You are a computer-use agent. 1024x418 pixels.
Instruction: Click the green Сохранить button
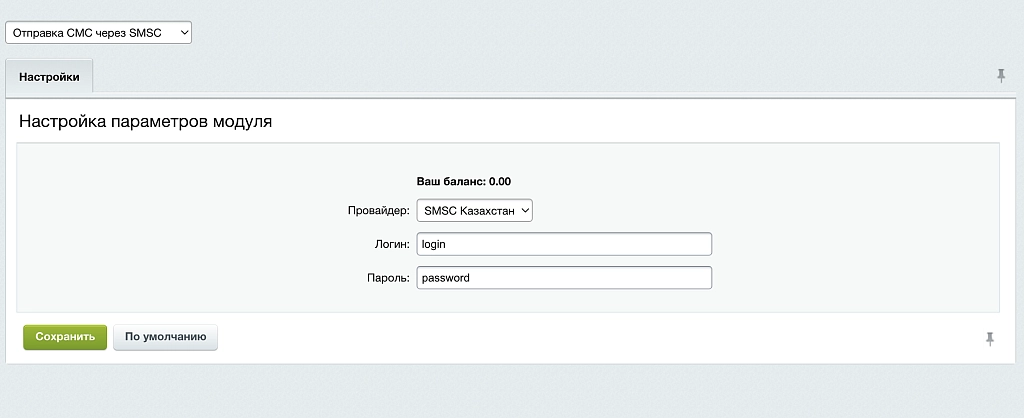click(65, 337)
